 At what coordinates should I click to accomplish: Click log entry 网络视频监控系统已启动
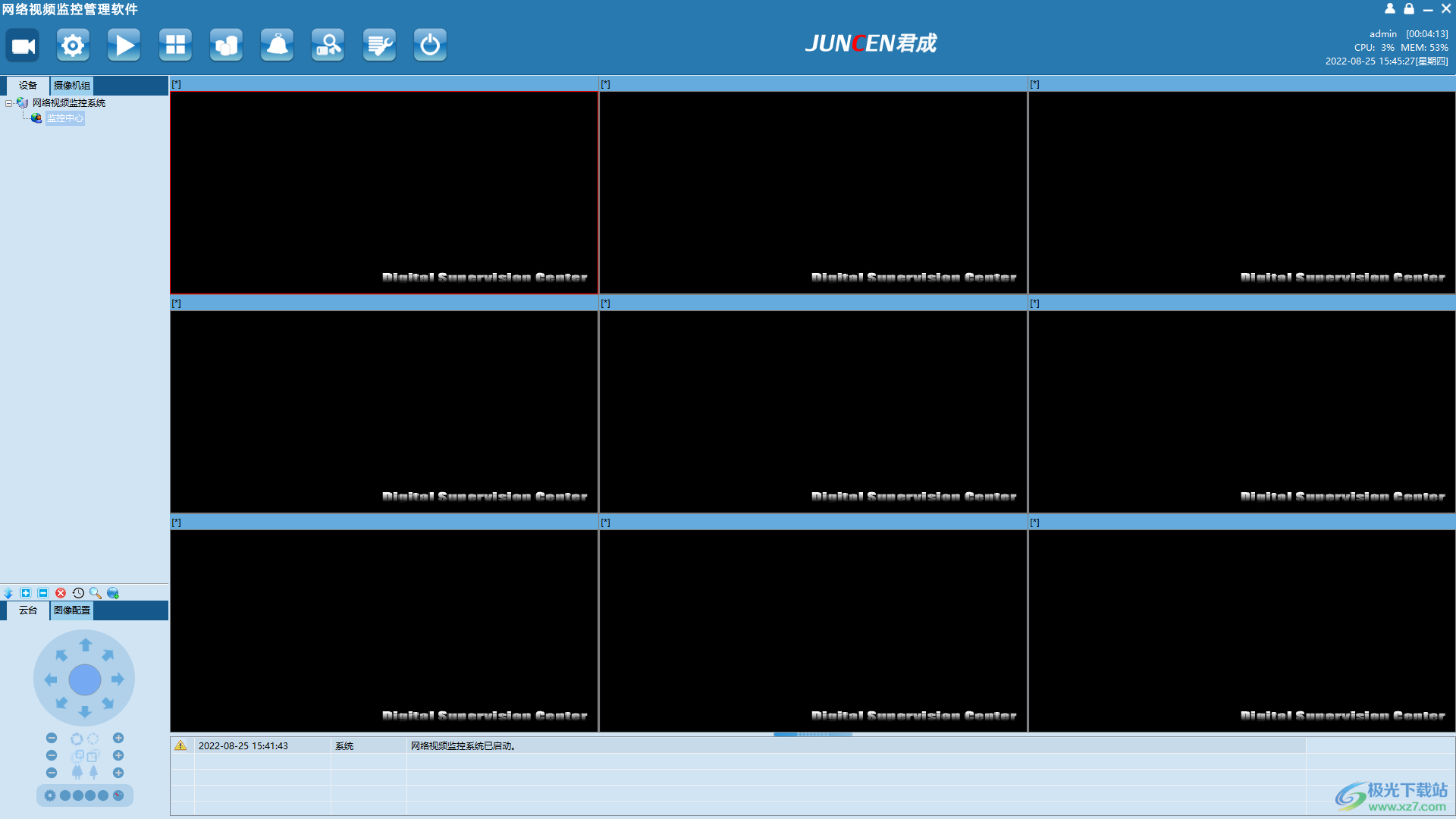(x=463, y=746)
